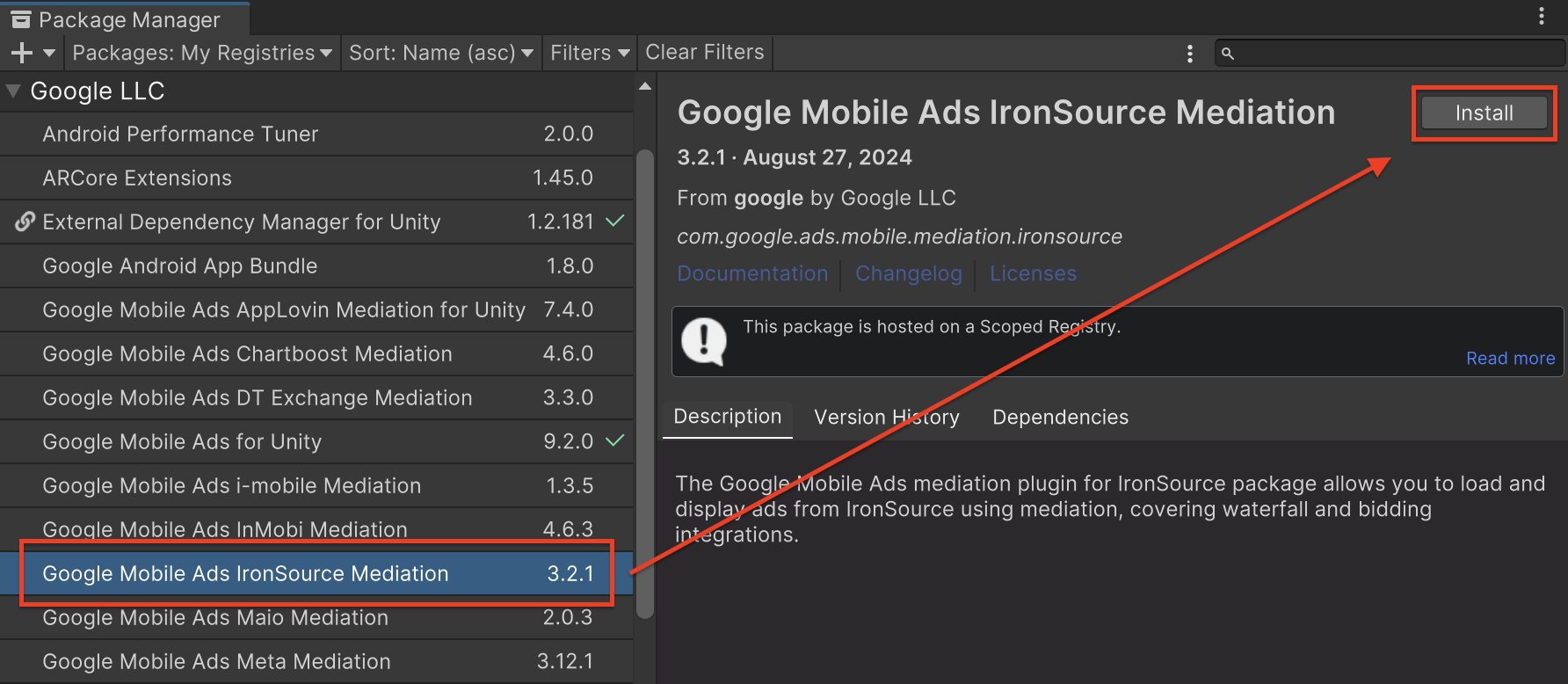Switch to the Version History tab
1568x684 pixels.
click(886, 418)
